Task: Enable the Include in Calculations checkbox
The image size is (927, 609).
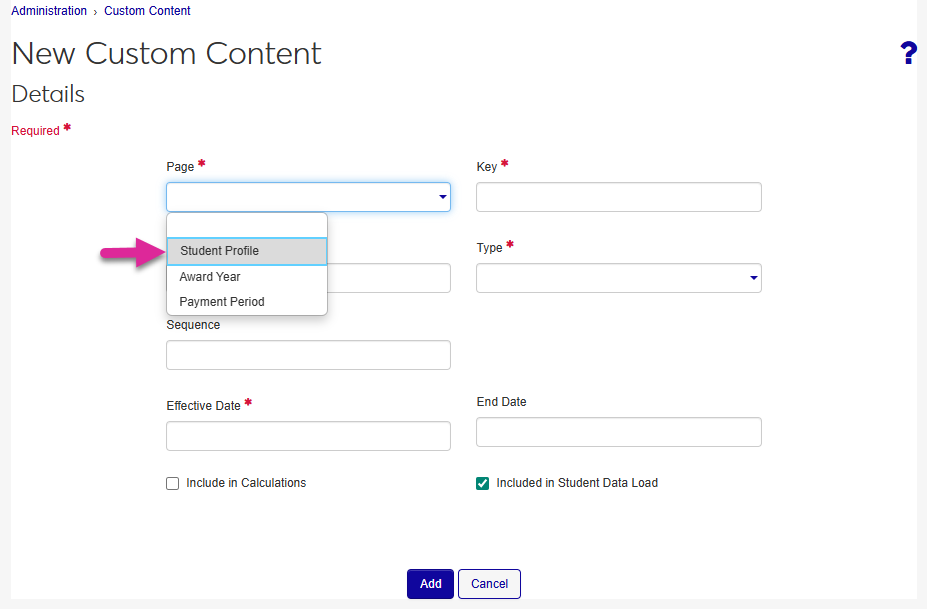Action: tap(173, 484)
